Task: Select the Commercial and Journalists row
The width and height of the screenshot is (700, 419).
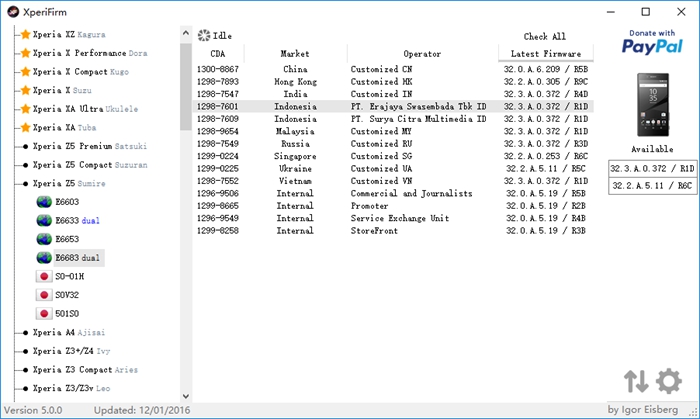Action: [393, 194]
